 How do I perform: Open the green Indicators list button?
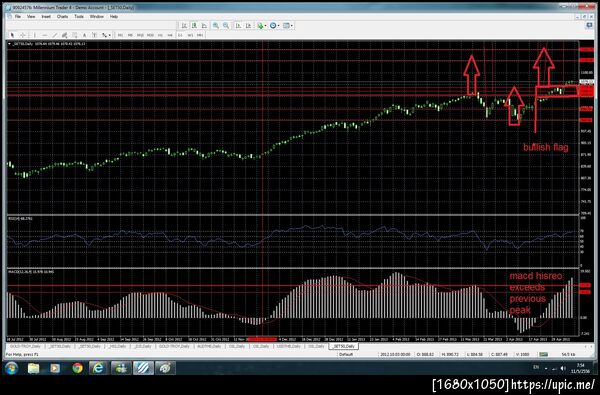pos(260,26)
